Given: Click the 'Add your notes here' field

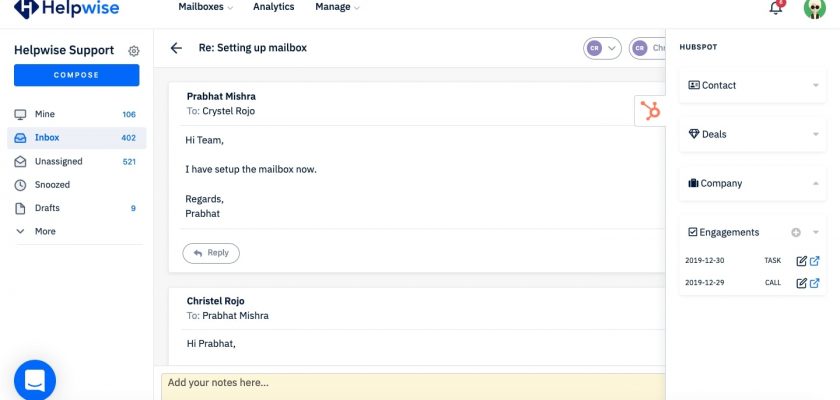Looking at the screenshot, I should (413, 387).
